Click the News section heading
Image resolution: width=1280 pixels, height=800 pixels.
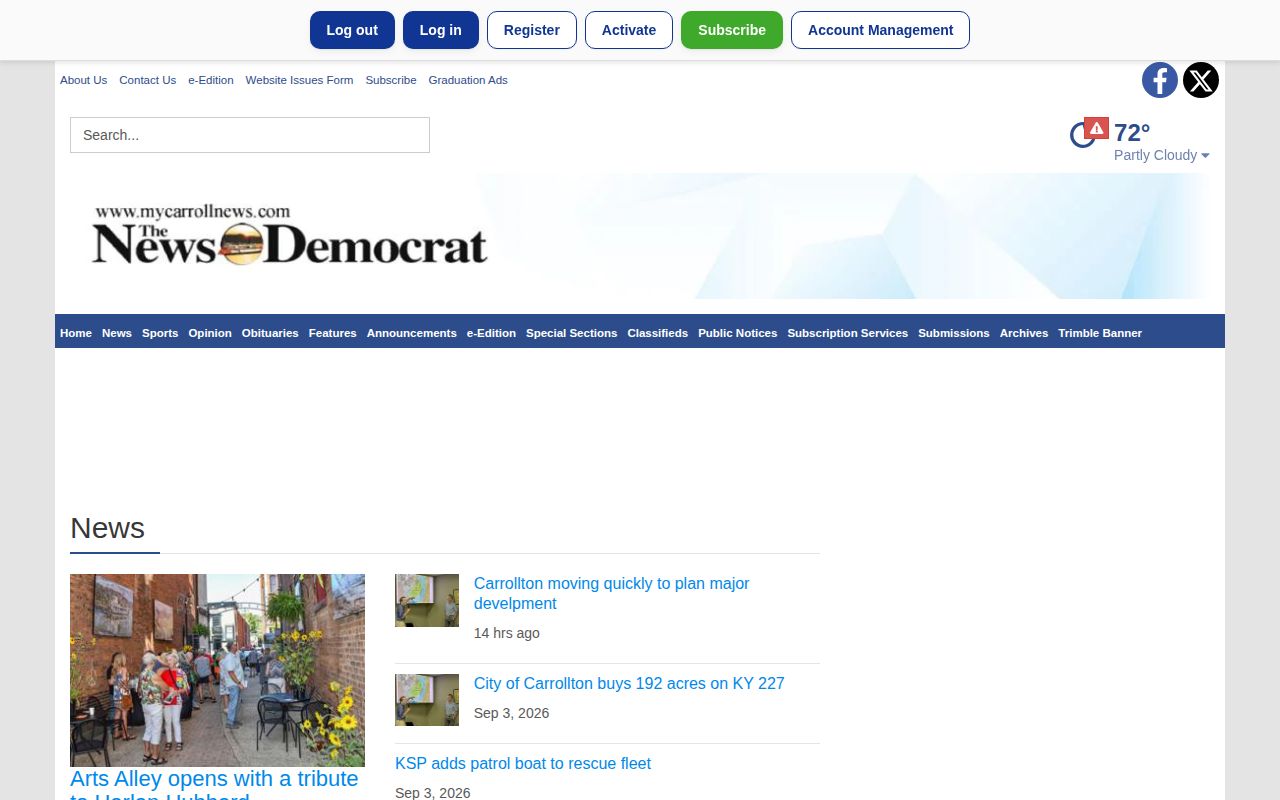pyautogui.click(x=107, y=528)
